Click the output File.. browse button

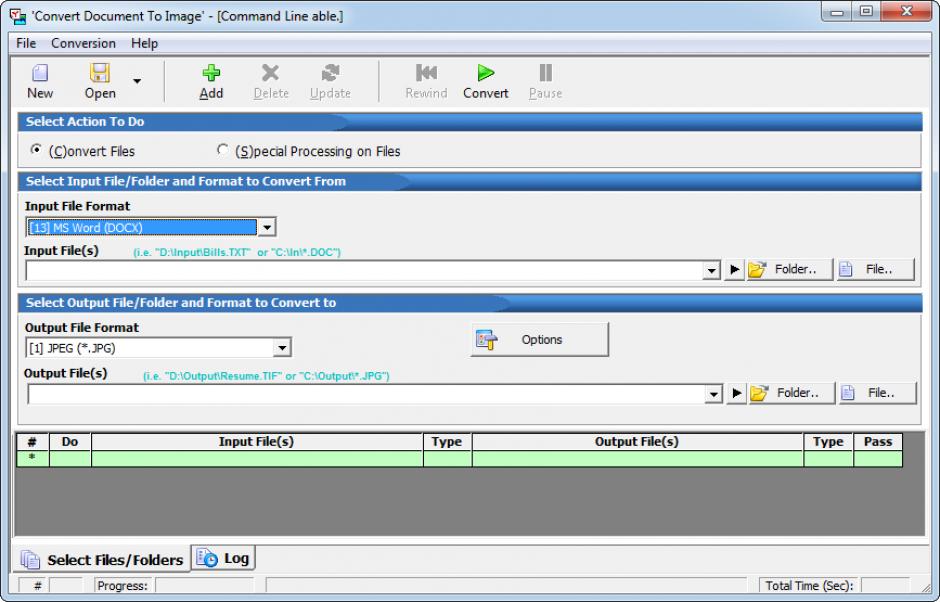[x=877, y=393]
